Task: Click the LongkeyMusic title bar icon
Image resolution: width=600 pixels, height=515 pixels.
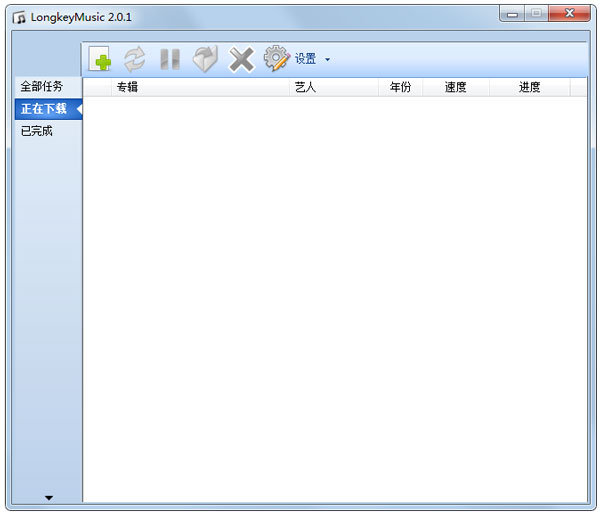Action: click(x=19, y=17)
